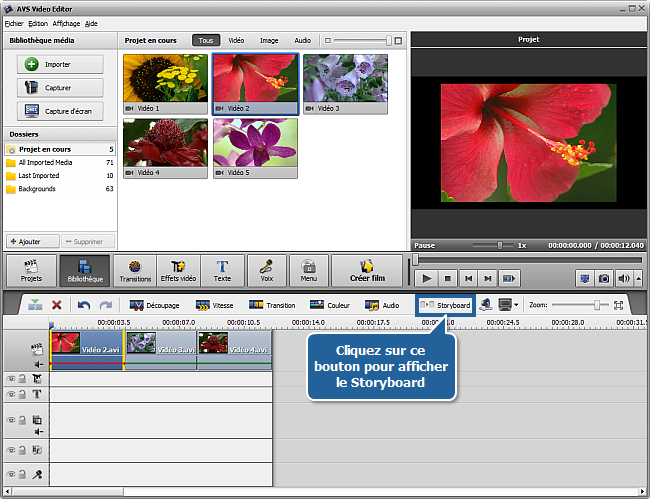Toggle eye icon on voice track
The image size is (650, 499).
[x=11, y=475]
